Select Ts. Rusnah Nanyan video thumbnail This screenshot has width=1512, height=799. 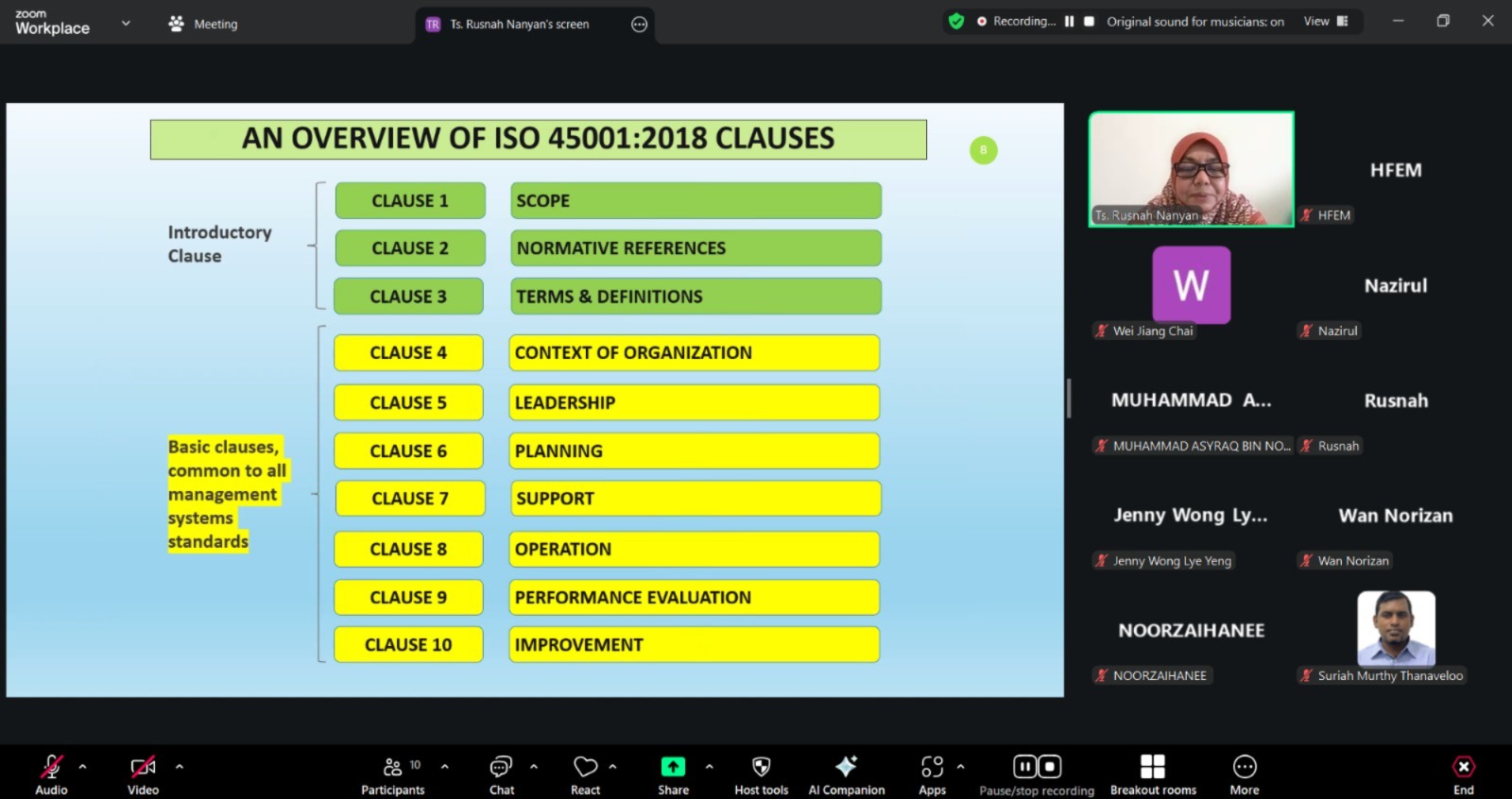point(1191,169)
